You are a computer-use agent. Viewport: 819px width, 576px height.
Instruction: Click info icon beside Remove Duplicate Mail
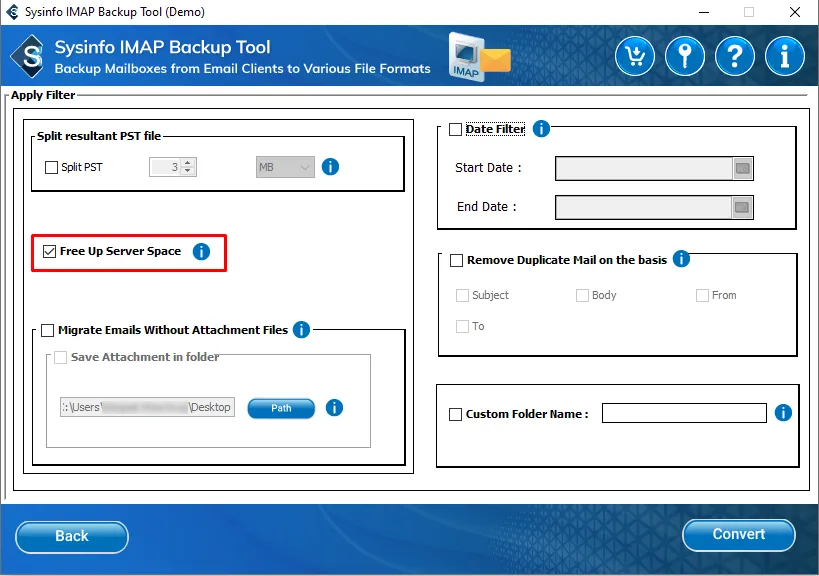click(681, 259)
